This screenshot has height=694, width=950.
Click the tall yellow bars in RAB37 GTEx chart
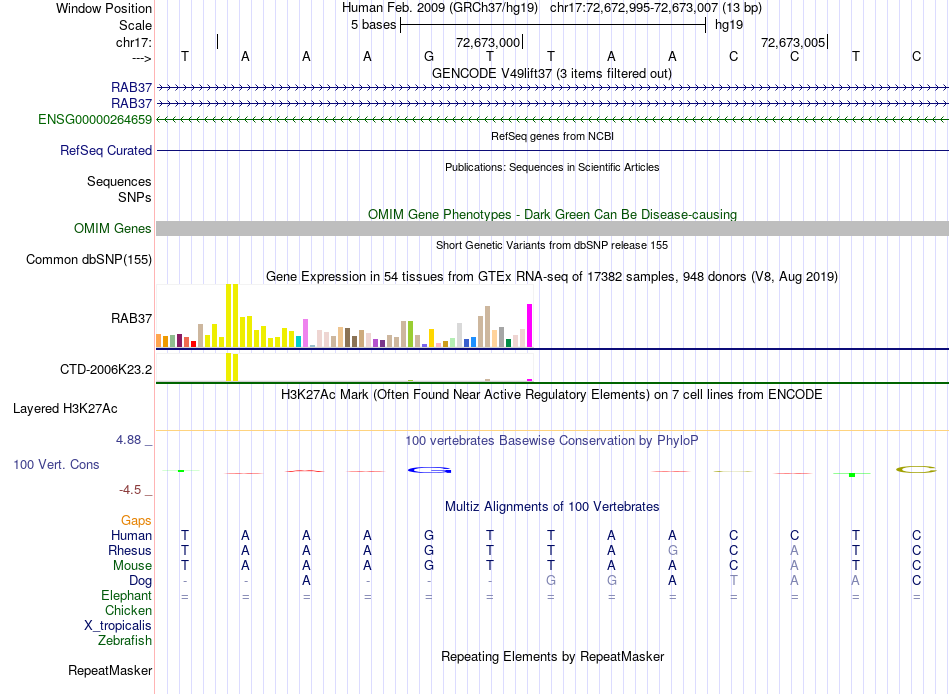pyautogui.click(x=232, y=316)
